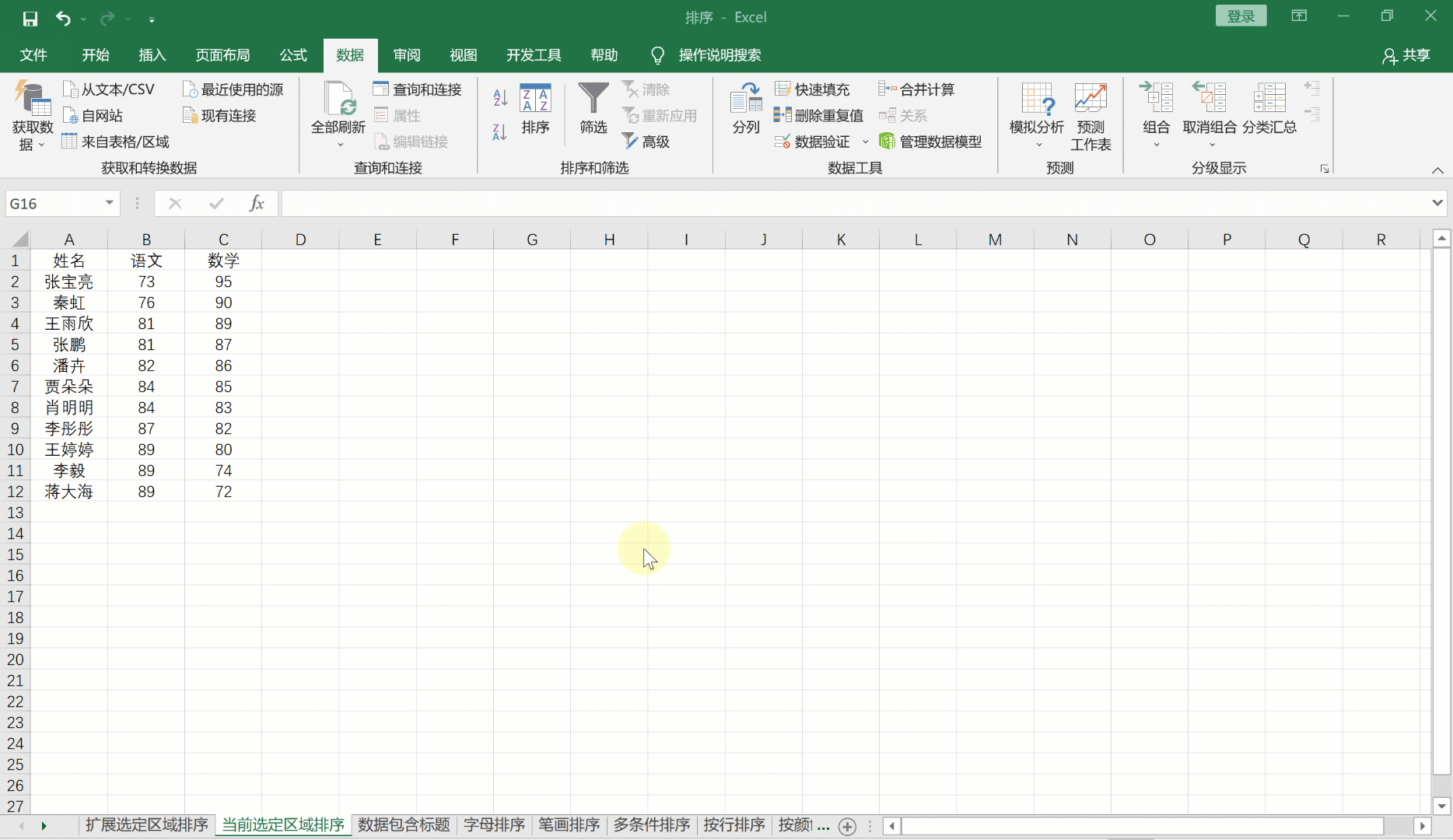Open the File (文件) menu
Screen dimensions: 1453x840
click(33, 55)
